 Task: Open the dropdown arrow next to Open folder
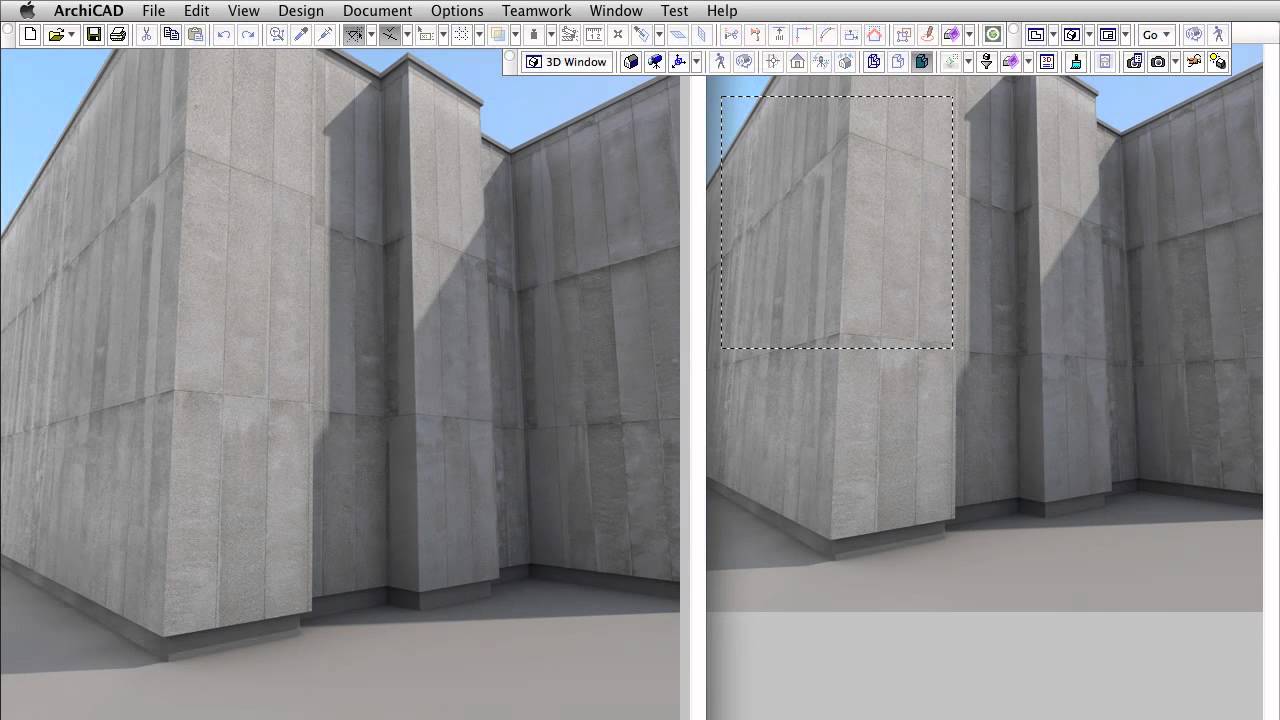click(x=72, y=35)
